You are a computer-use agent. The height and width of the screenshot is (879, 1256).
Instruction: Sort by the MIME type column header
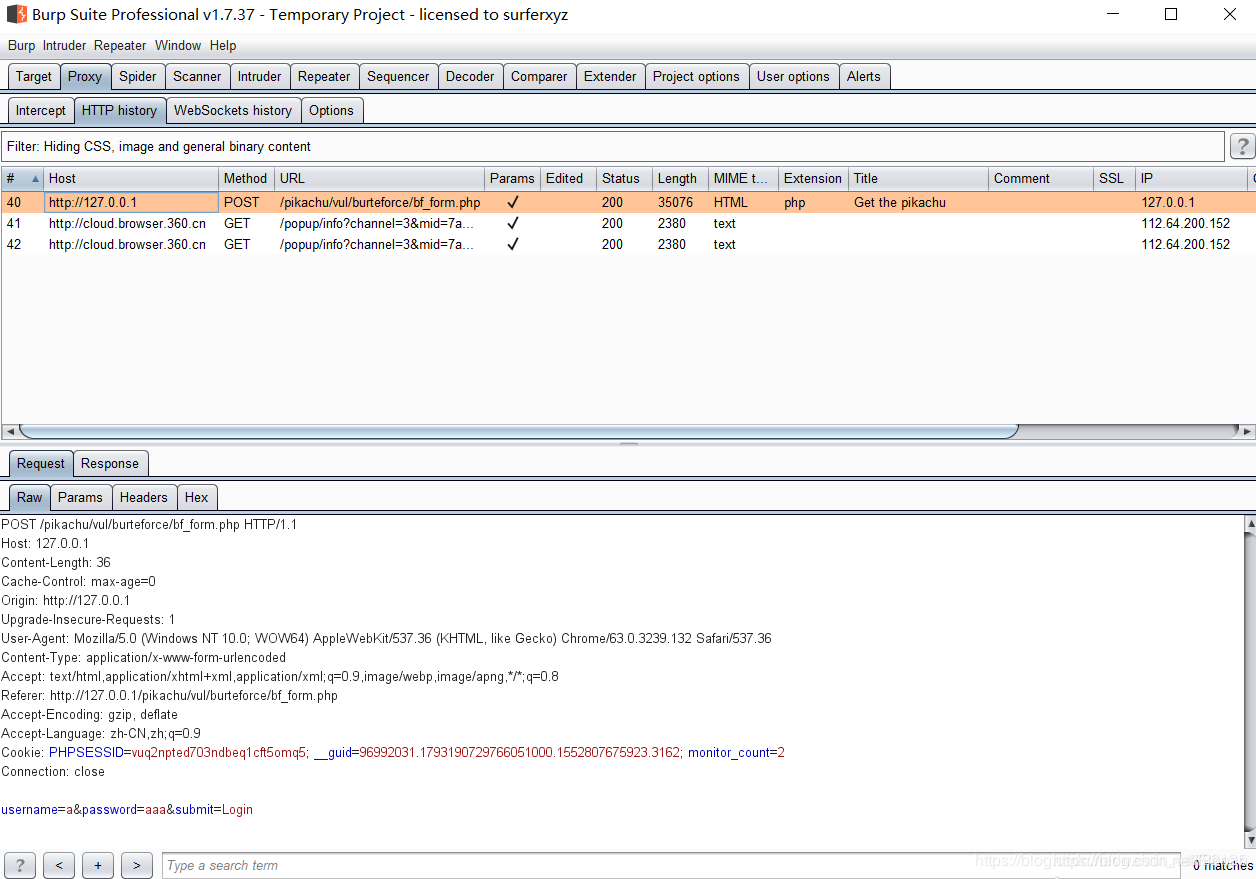(743, 179)
